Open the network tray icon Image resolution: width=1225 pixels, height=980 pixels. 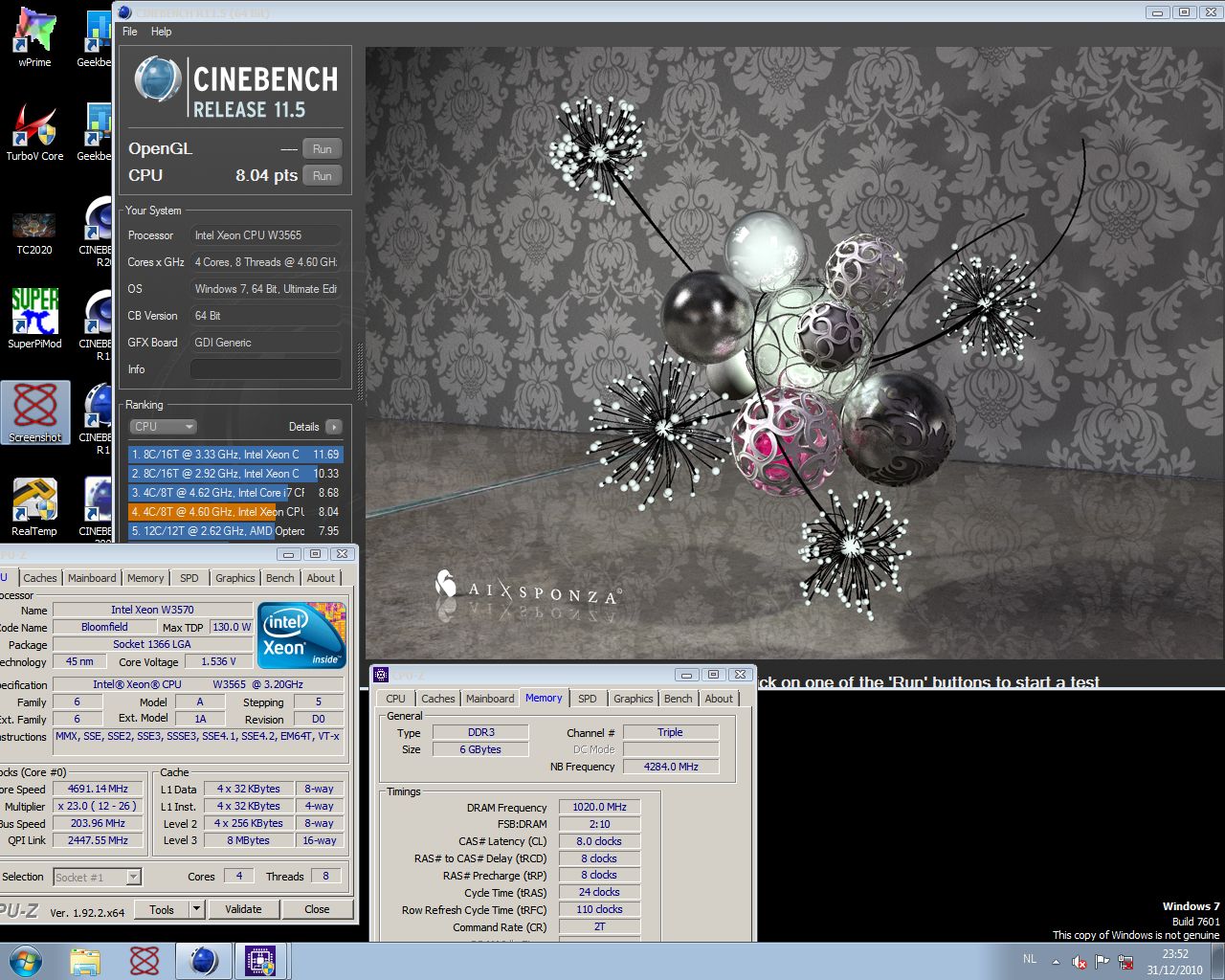coord(1125,962)
